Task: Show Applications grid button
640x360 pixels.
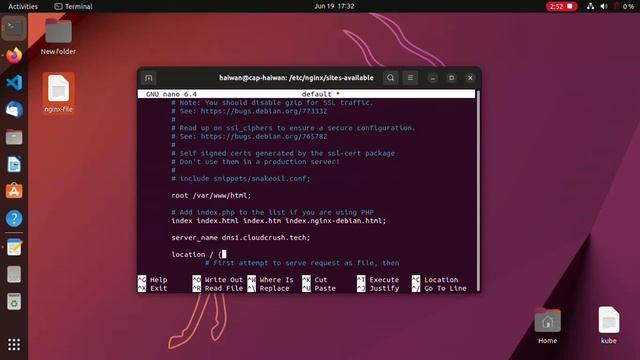Action: (x=14, y=344)
